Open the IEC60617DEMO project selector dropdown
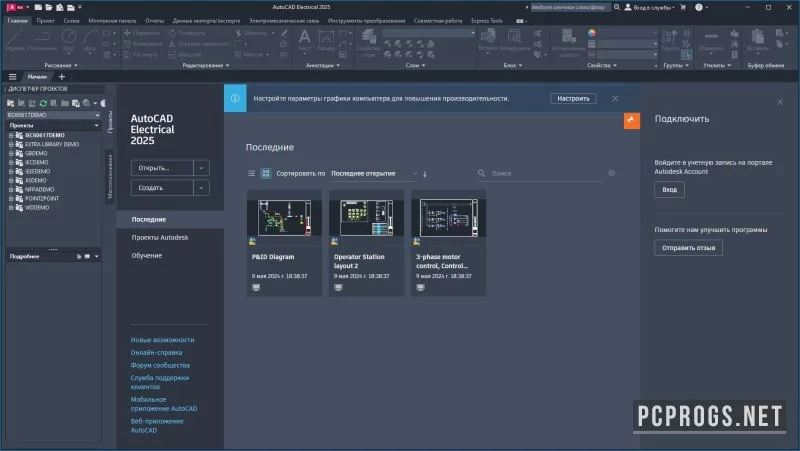Viewport: 800px width, 451px height. point(53,115)
